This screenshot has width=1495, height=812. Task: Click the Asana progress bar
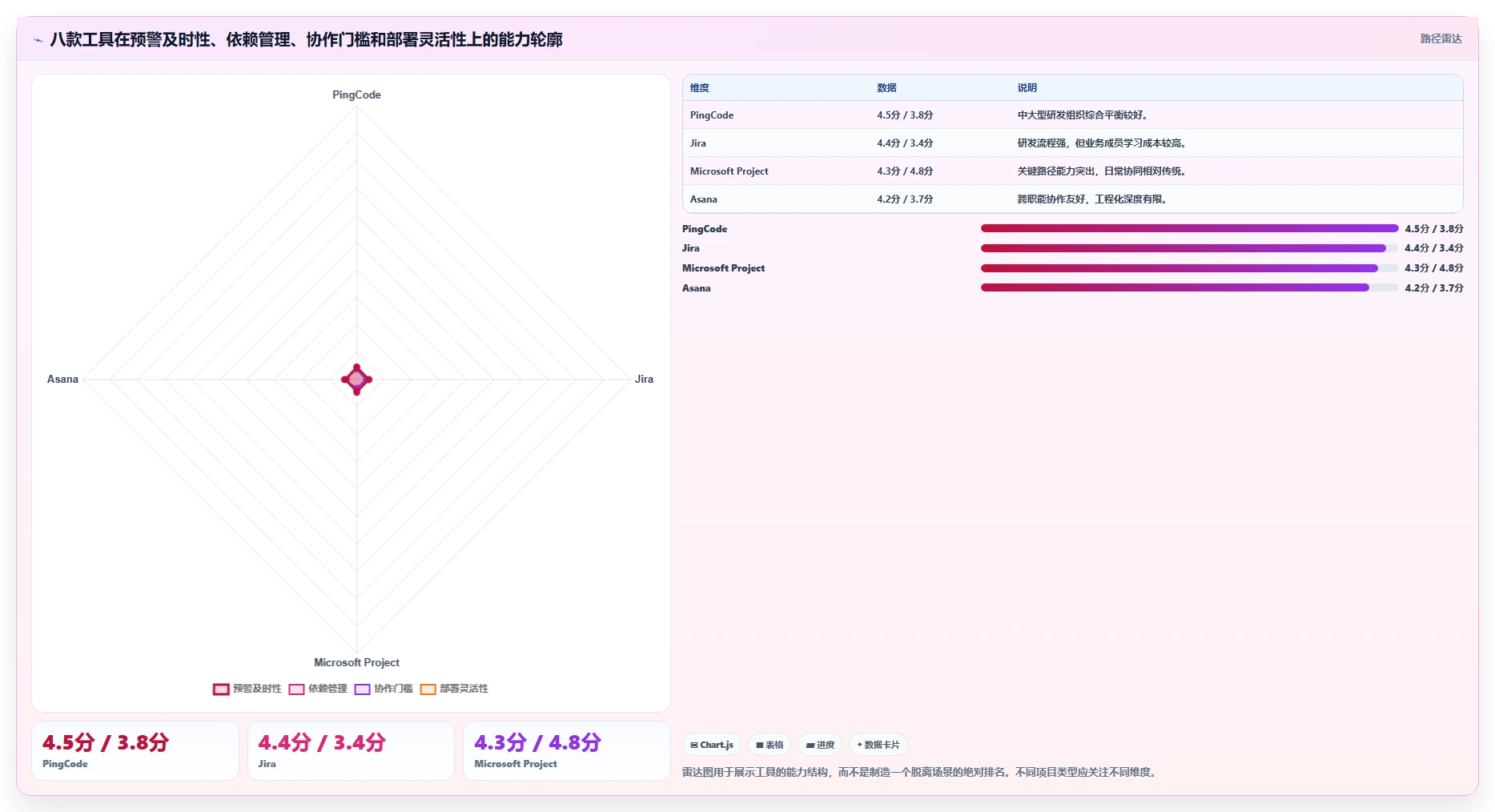[x=1189, y=287]
